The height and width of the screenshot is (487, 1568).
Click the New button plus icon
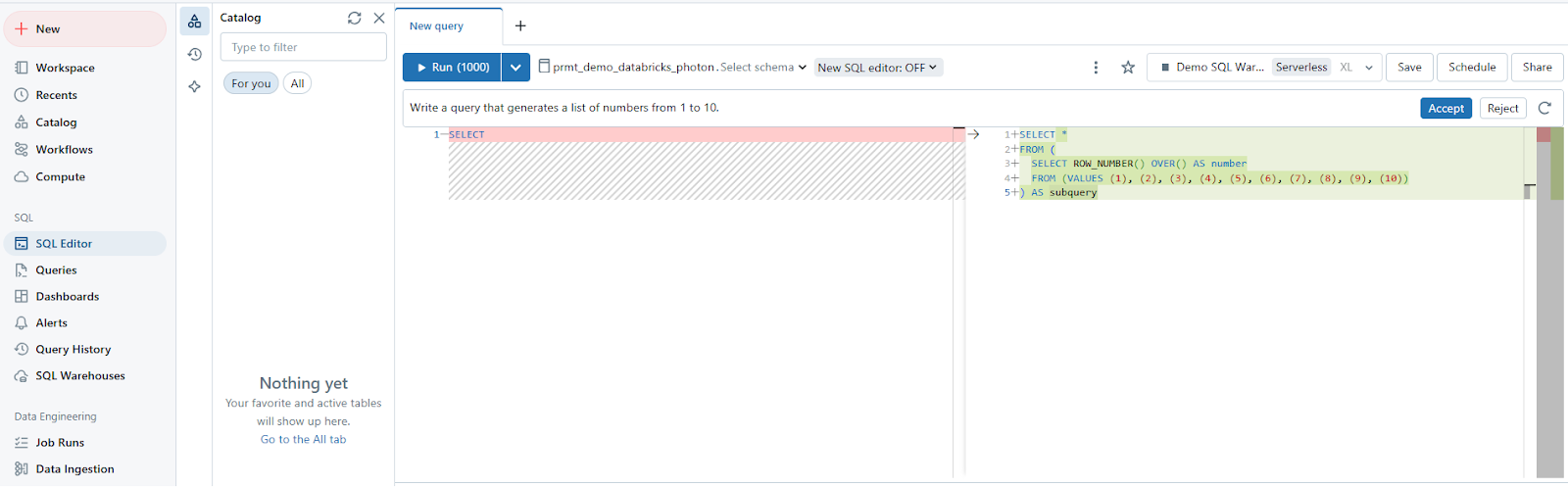tap(22, 29)
